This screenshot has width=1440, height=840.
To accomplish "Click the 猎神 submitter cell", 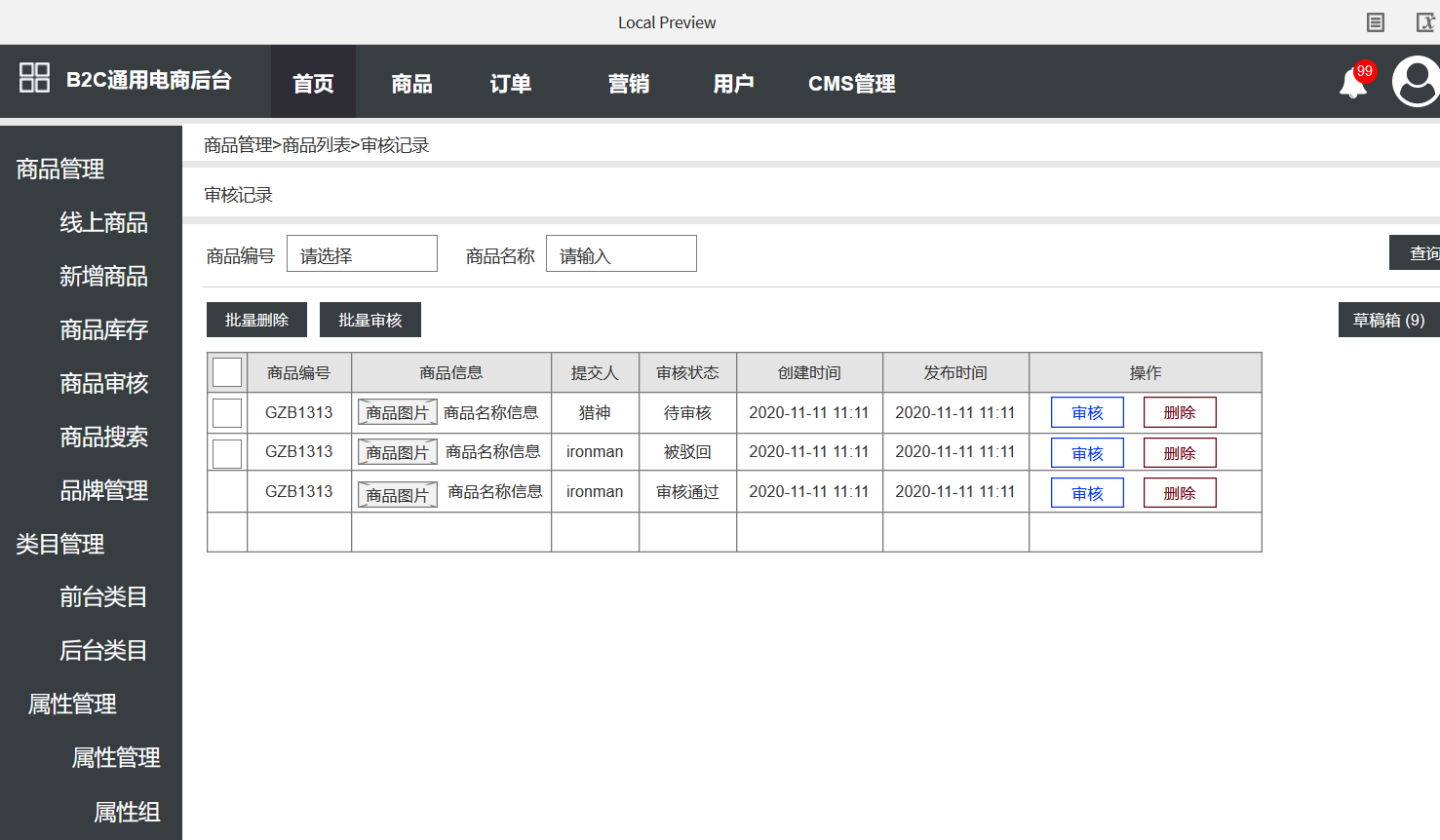I will pos(595,412).
